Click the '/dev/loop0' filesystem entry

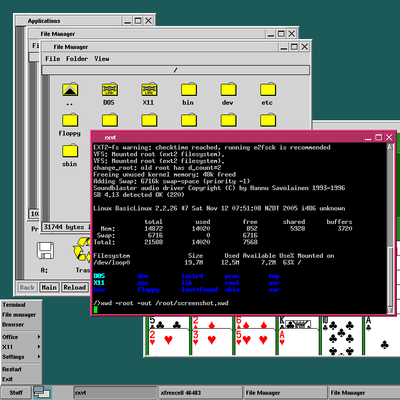(112, 263)
